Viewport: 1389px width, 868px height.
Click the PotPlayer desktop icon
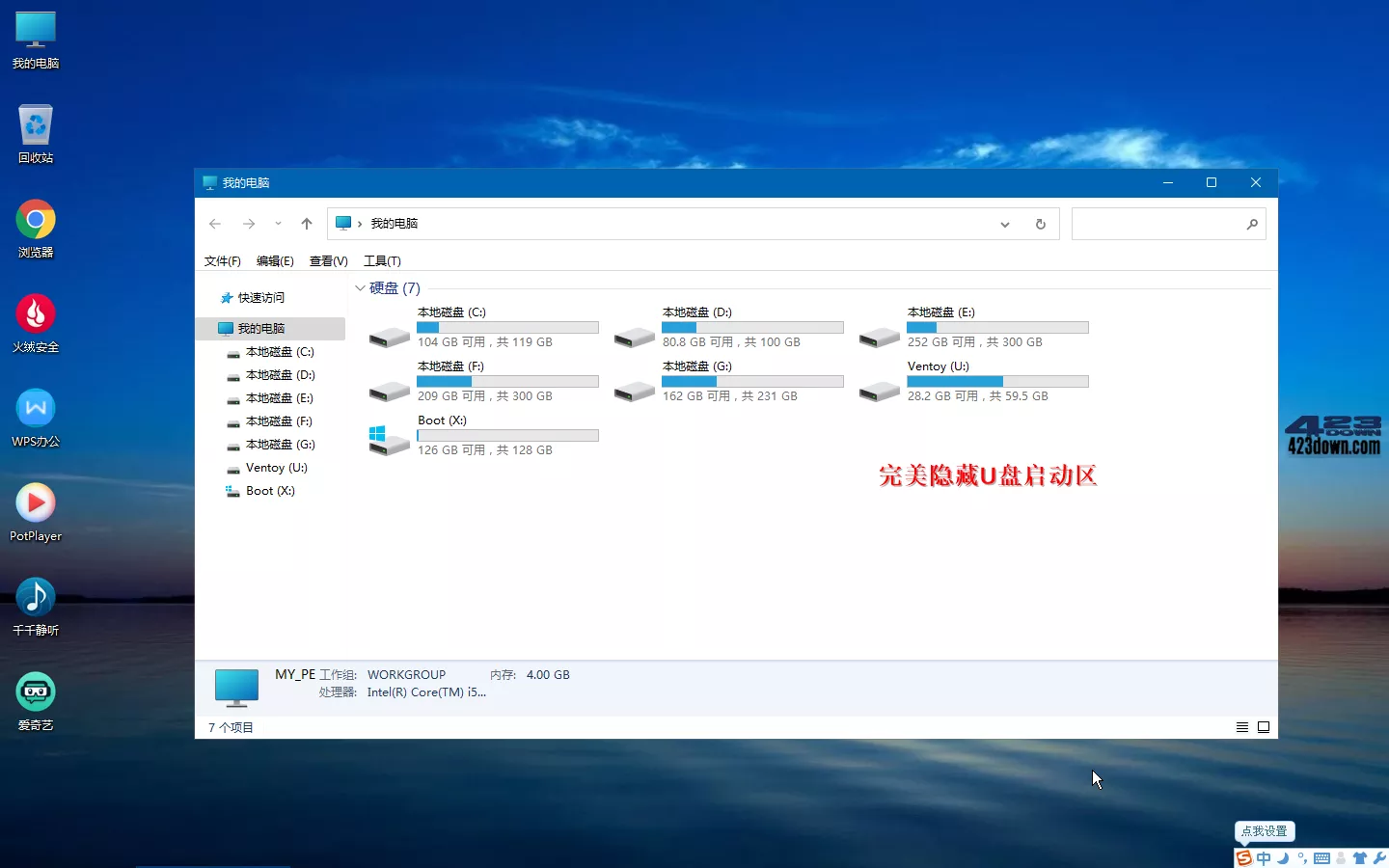pyautogui.click(x=36, y=504)
